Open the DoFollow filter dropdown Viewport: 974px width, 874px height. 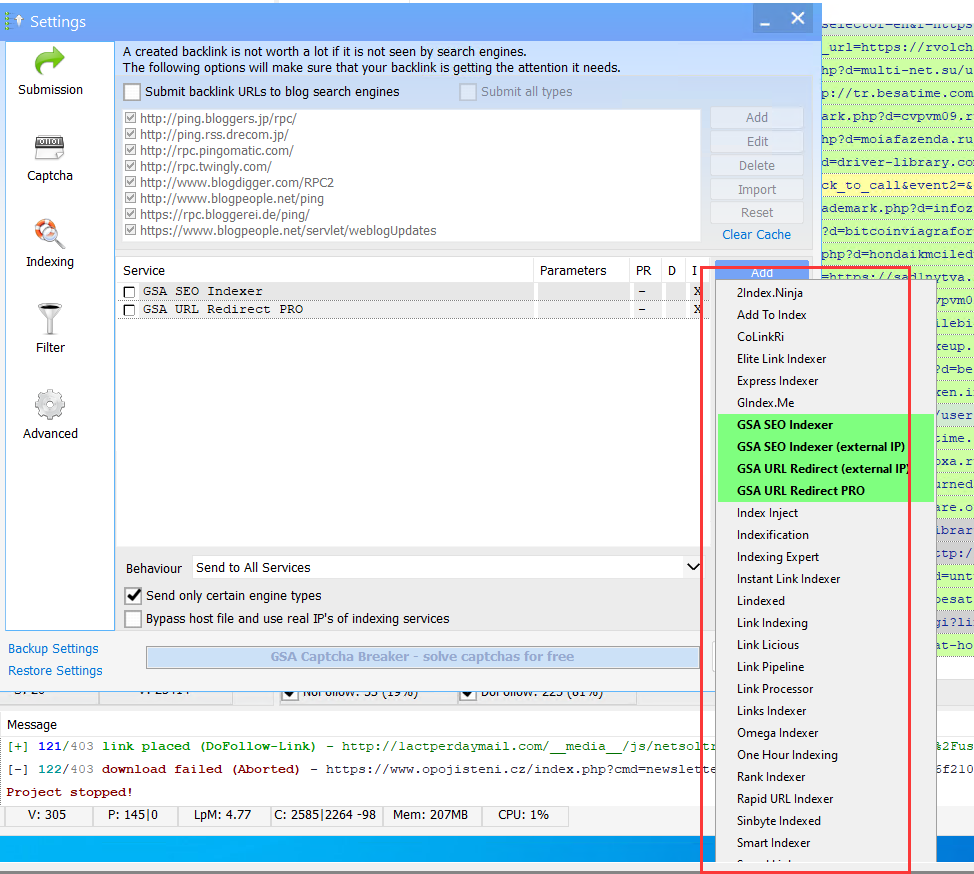468,692
